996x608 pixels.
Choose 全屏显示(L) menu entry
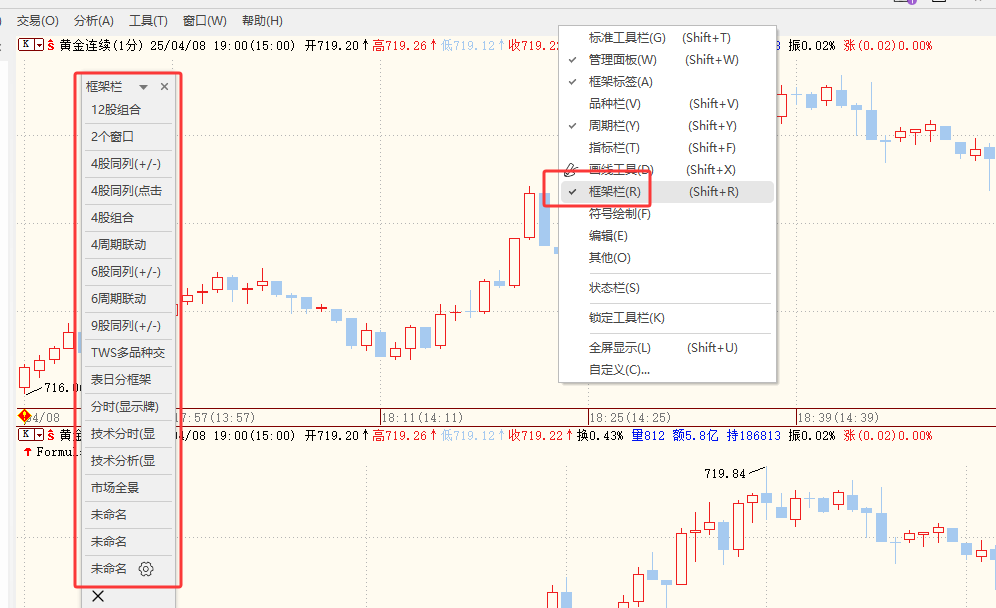[667, 348]
